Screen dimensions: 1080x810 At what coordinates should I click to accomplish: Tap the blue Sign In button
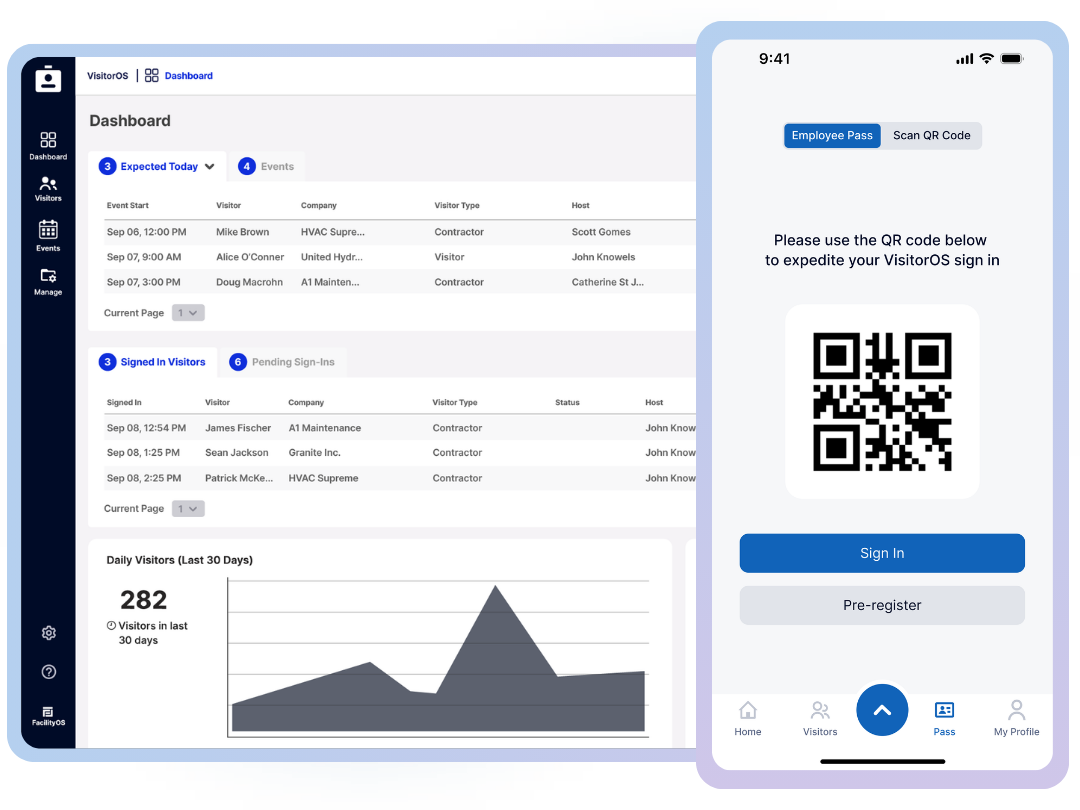pyautogui.click(x=882, y=553)
